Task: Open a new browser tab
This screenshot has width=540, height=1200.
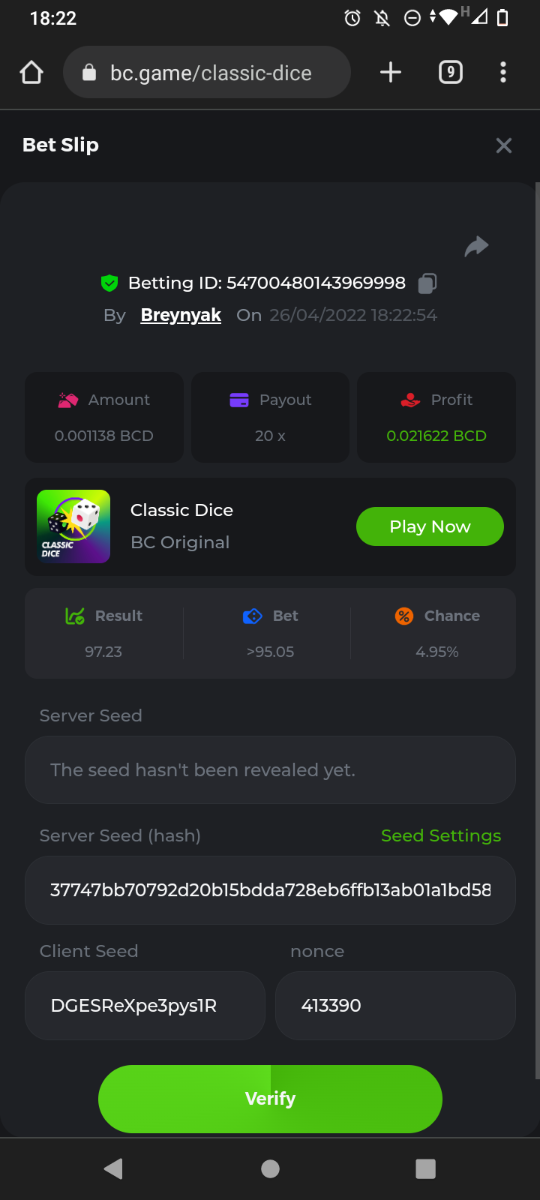Action: click(391, 73)
